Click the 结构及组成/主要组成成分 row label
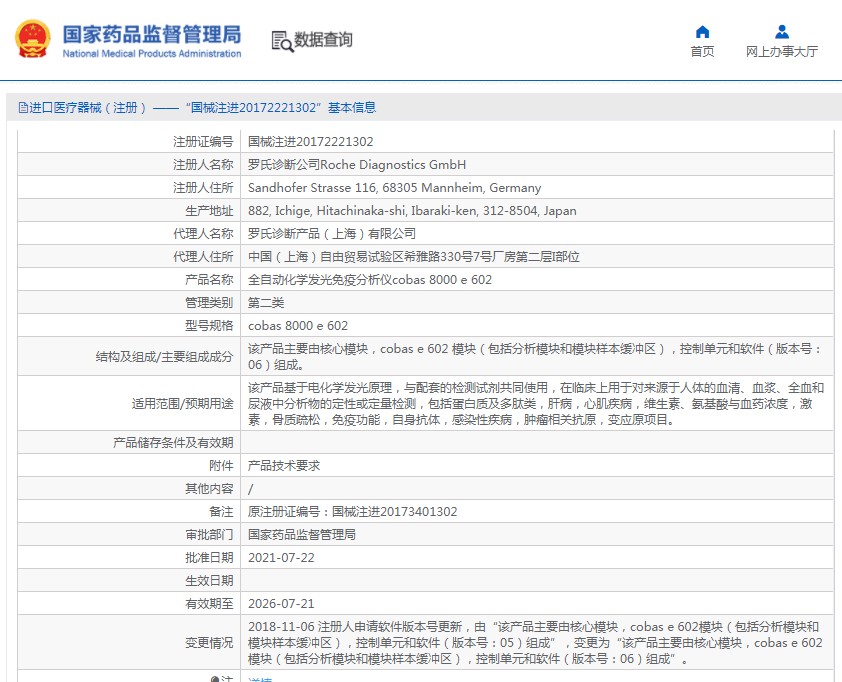This screenshot has height=682, width=842. click(164, 357)
